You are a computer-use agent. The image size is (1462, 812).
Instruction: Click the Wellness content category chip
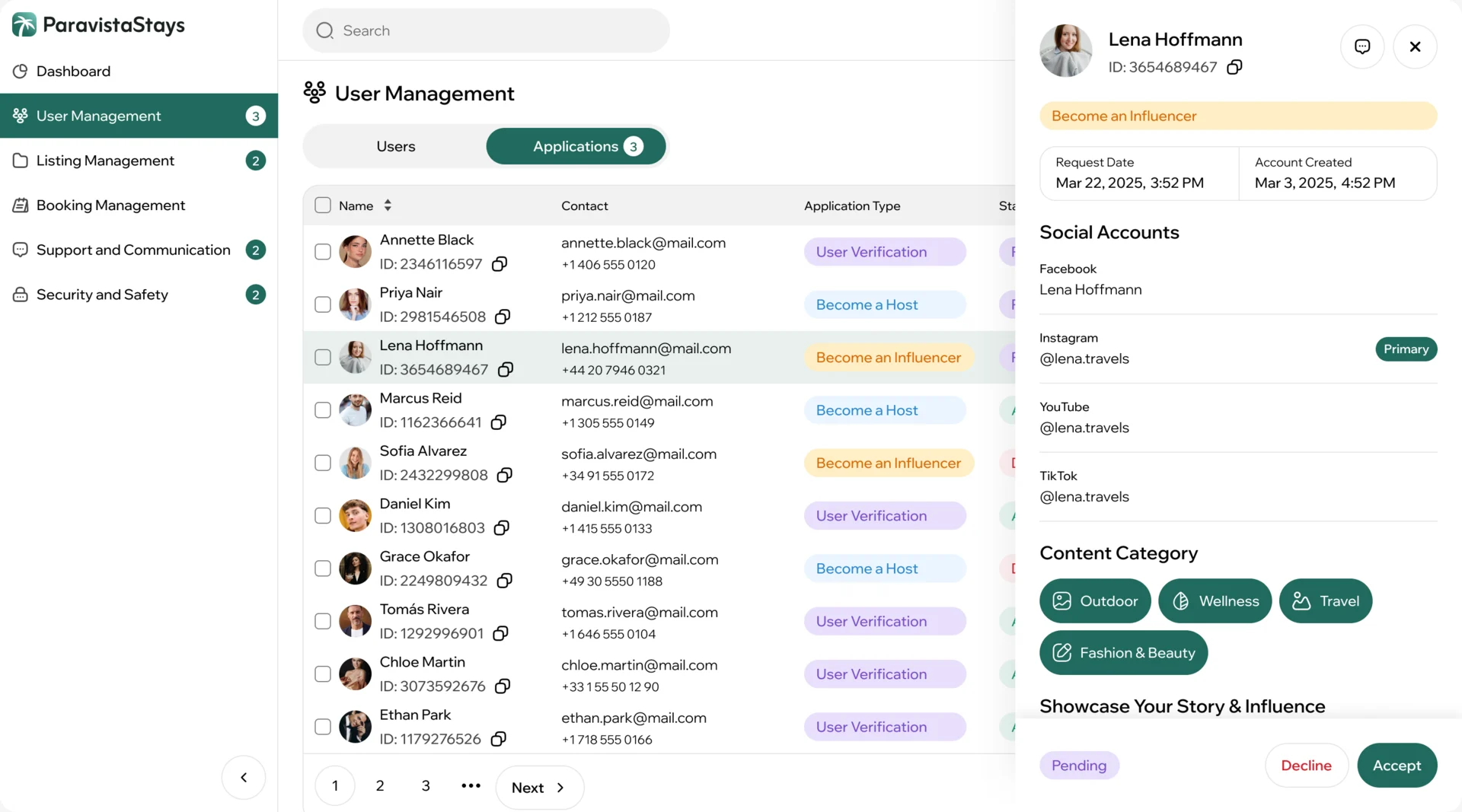click(1215, 601)
